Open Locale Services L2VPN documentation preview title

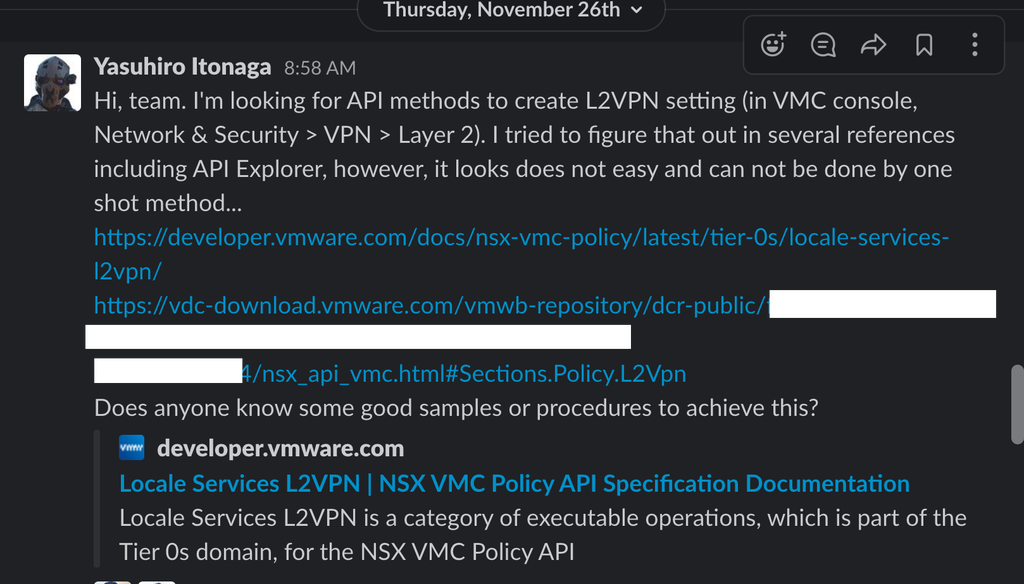tap(514, 483)
